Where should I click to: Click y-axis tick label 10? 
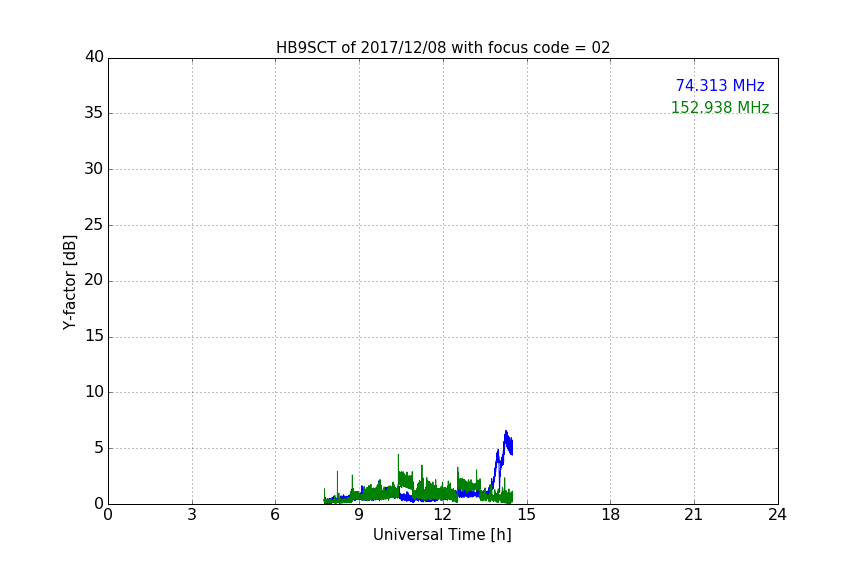[x=94, y=392]
